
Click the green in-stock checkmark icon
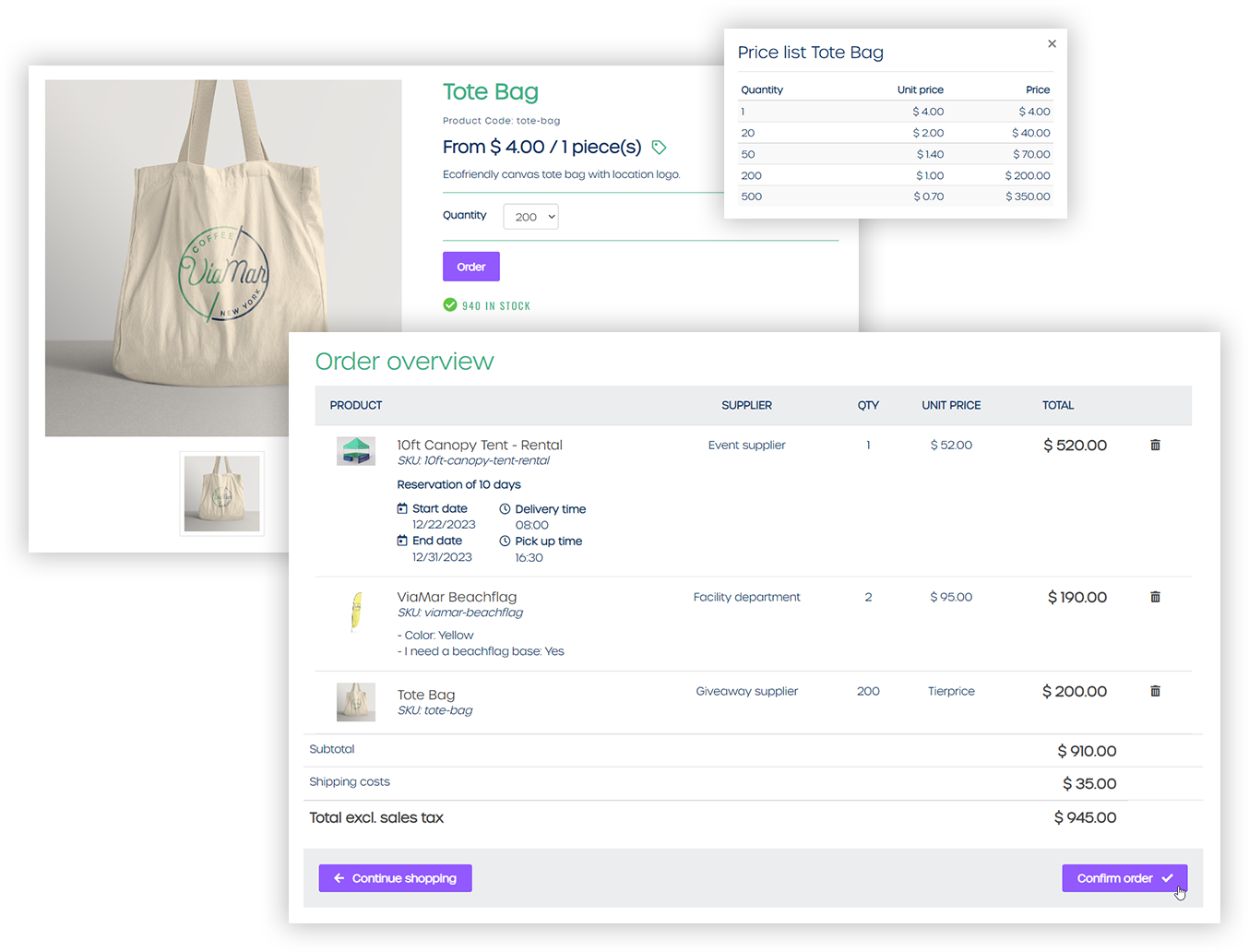point(450,305)
